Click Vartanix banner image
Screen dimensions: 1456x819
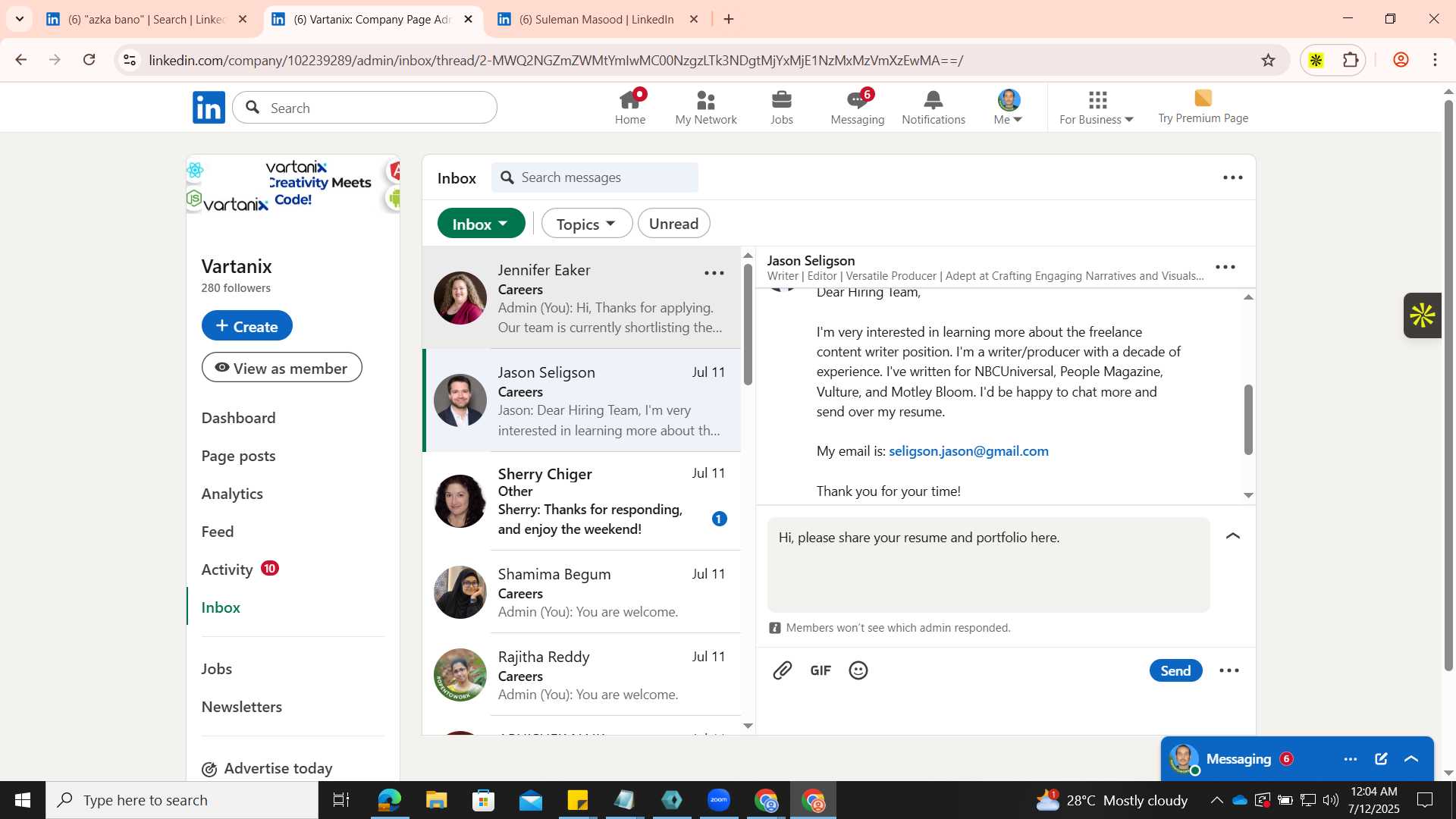click(293, 184)
